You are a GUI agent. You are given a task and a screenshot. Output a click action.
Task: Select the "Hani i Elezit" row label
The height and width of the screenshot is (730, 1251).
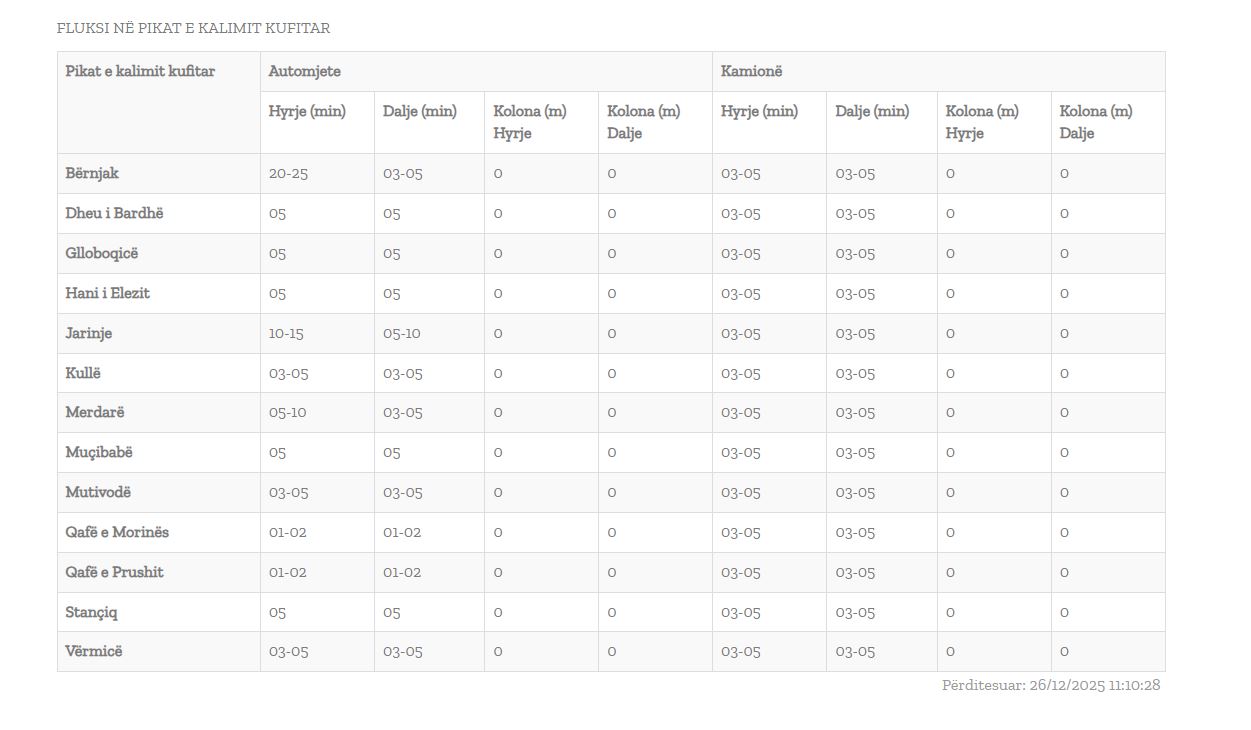point(107,294)
